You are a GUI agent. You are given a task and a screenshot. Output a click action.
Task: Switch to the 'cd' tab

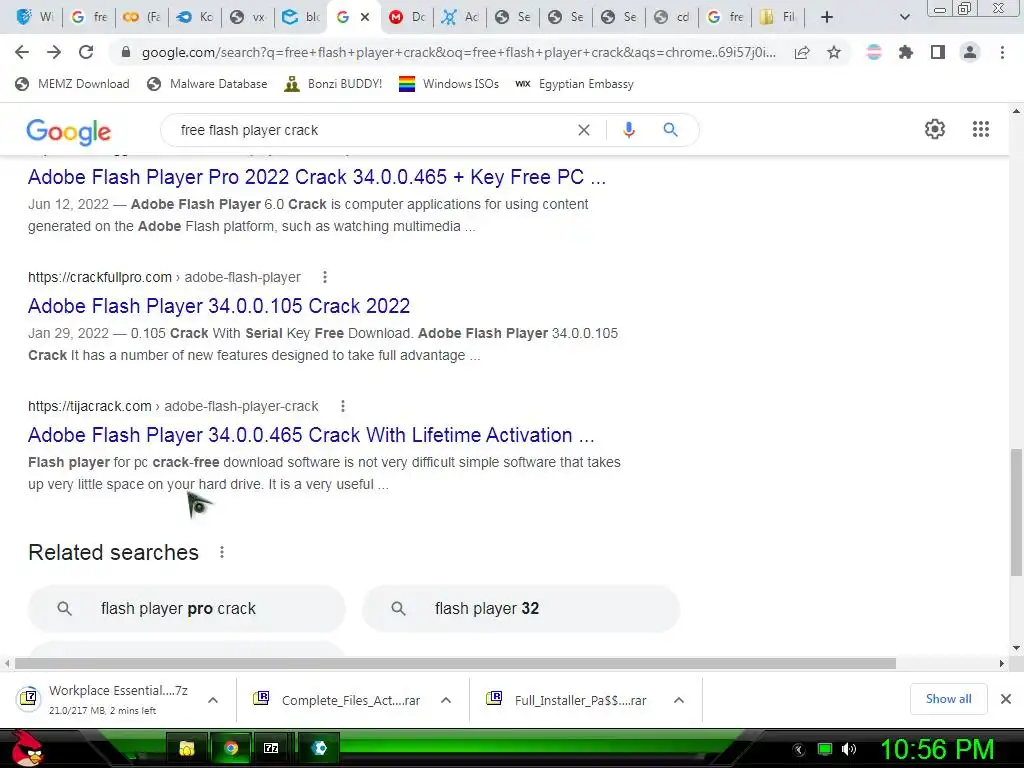pyautogui.click(x=672, y=17)
